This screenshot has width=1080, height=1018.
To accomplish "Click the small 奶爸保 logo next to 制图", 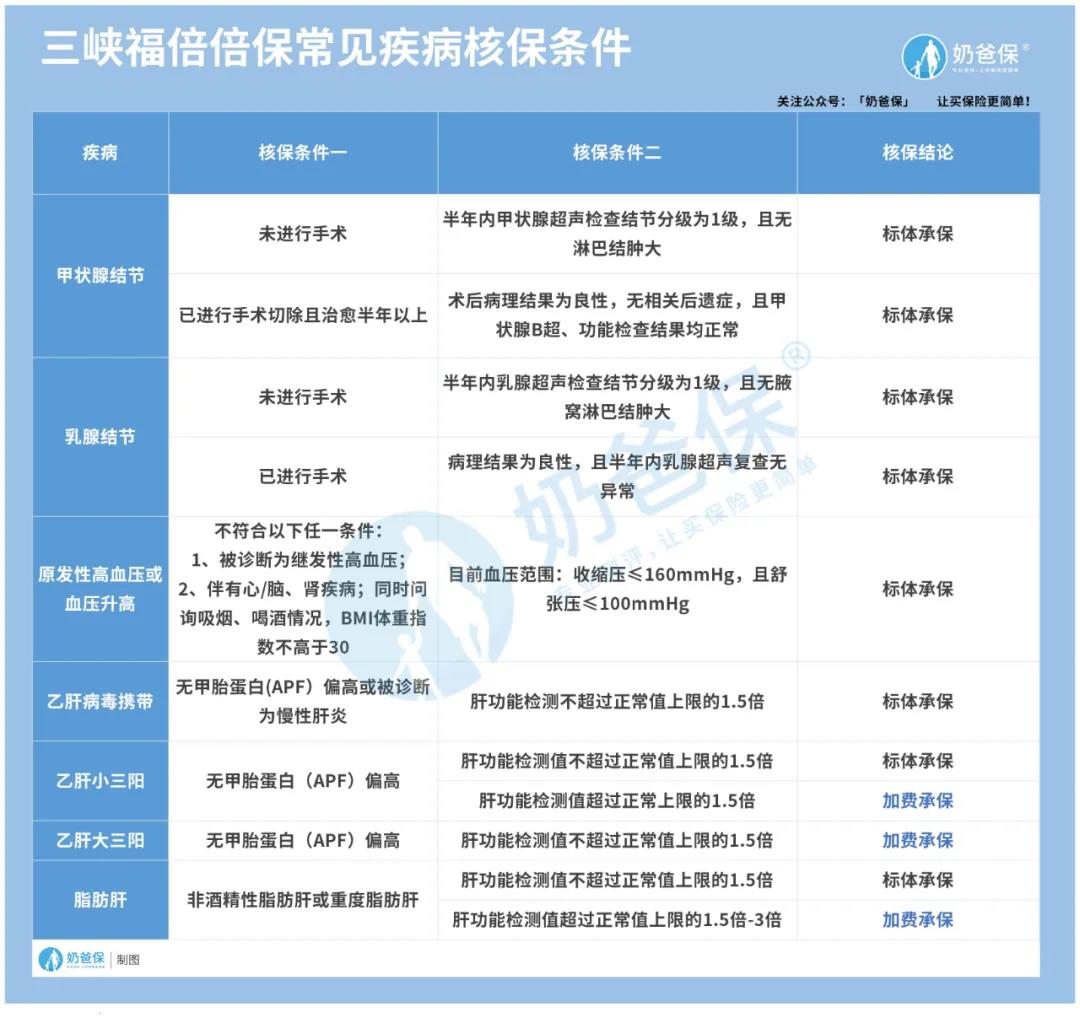I will (72, 959).
